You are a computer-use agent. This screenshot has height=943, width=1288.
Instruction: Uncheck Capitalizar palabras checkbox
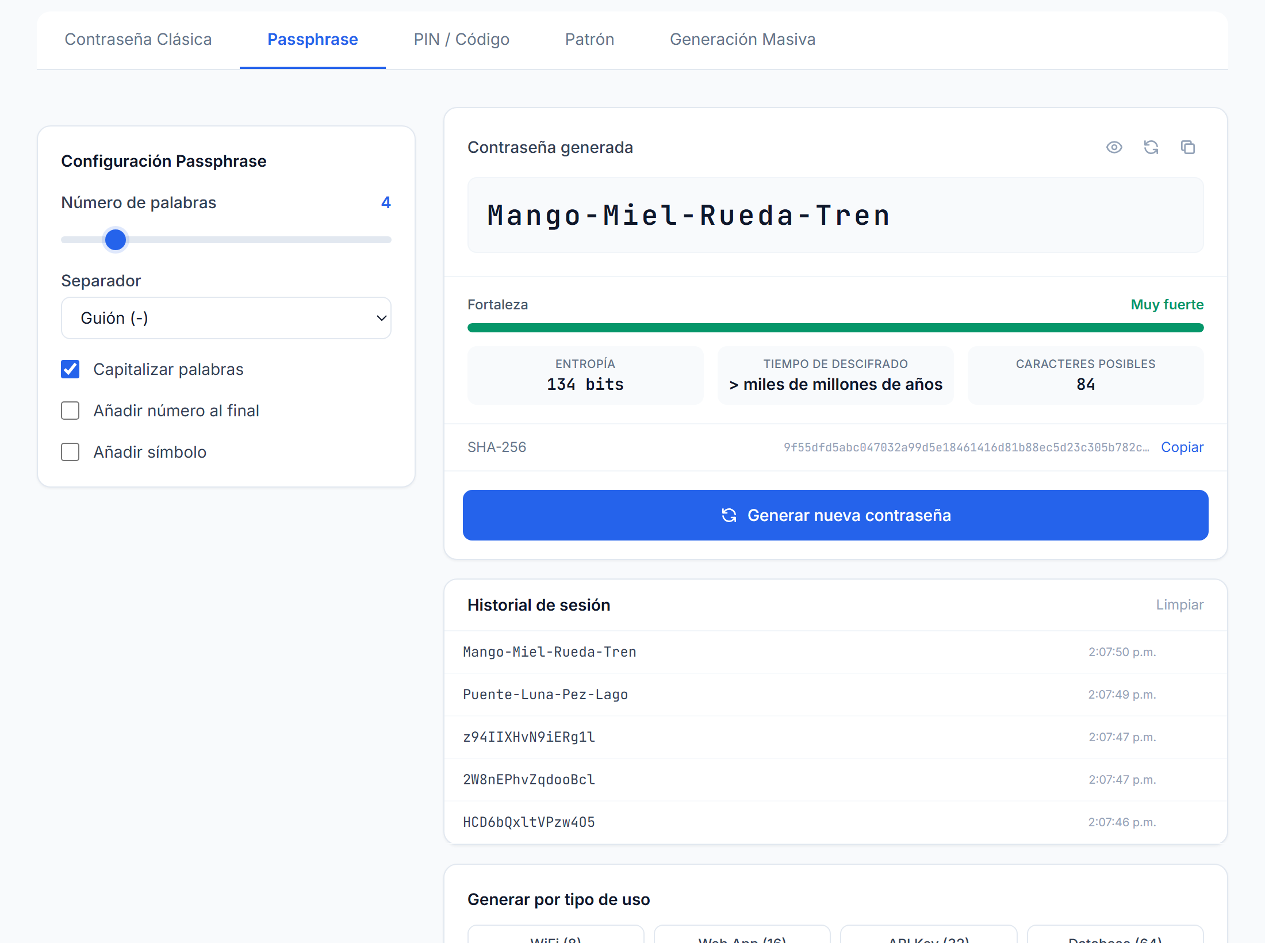[x=70, y=369]
